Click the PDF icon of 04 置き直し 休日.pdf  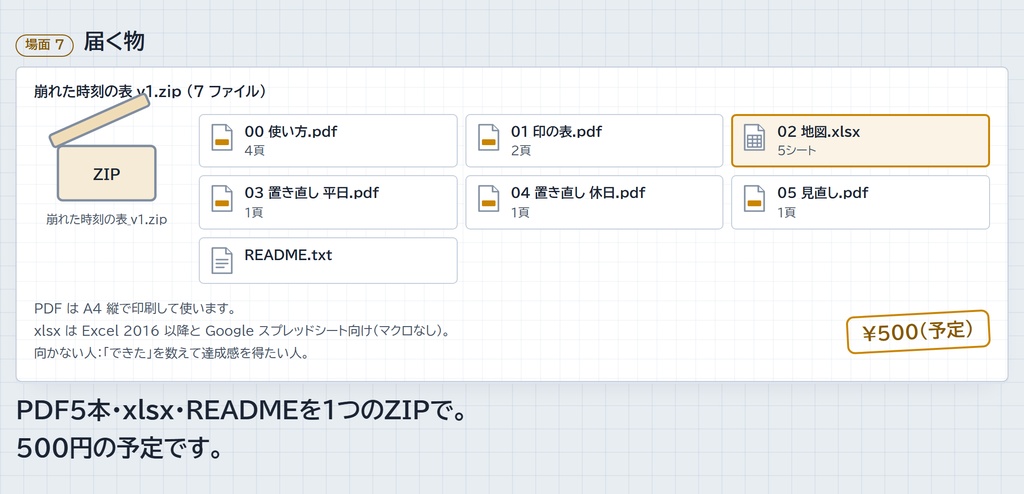488,199
